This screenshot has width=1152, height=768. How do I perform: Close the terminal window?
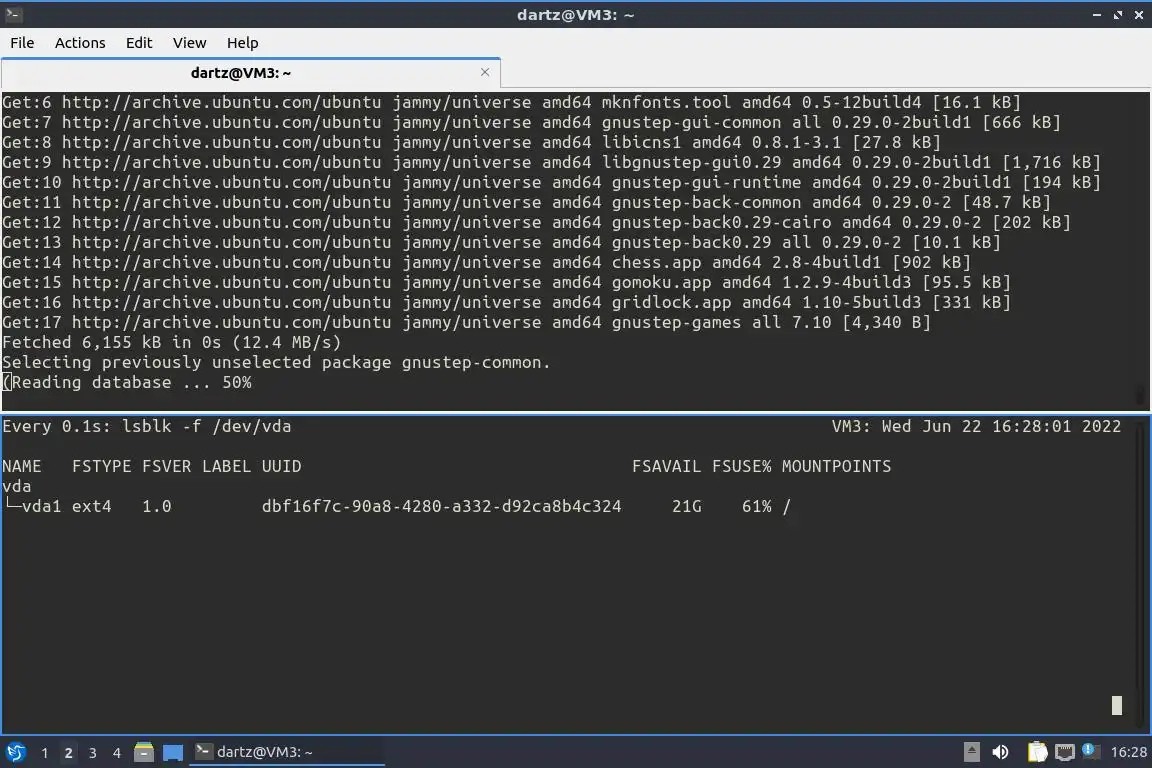pos(1139,15)
